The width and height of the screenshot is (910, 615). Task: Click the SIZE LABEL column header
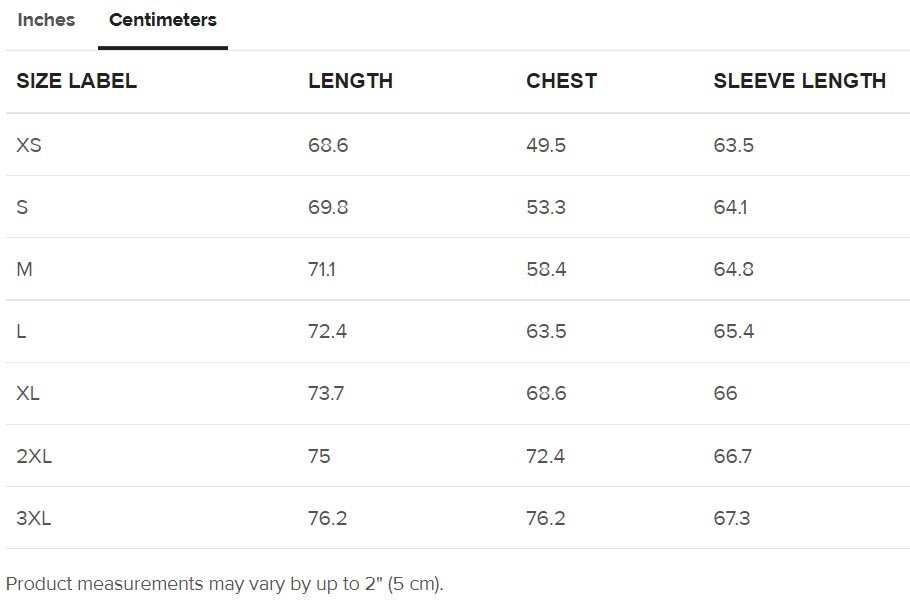point(77,81)
